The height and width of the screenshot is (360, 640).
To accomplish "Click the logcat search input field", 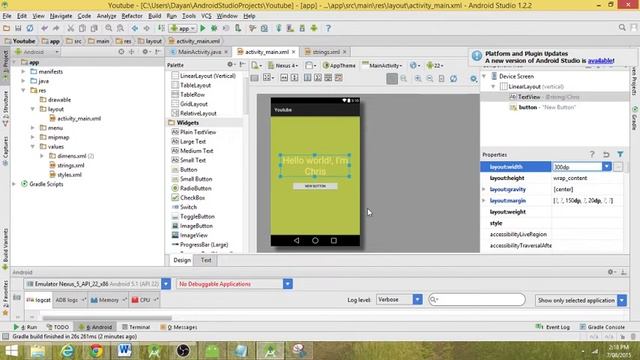I will (x=477, y=300).
